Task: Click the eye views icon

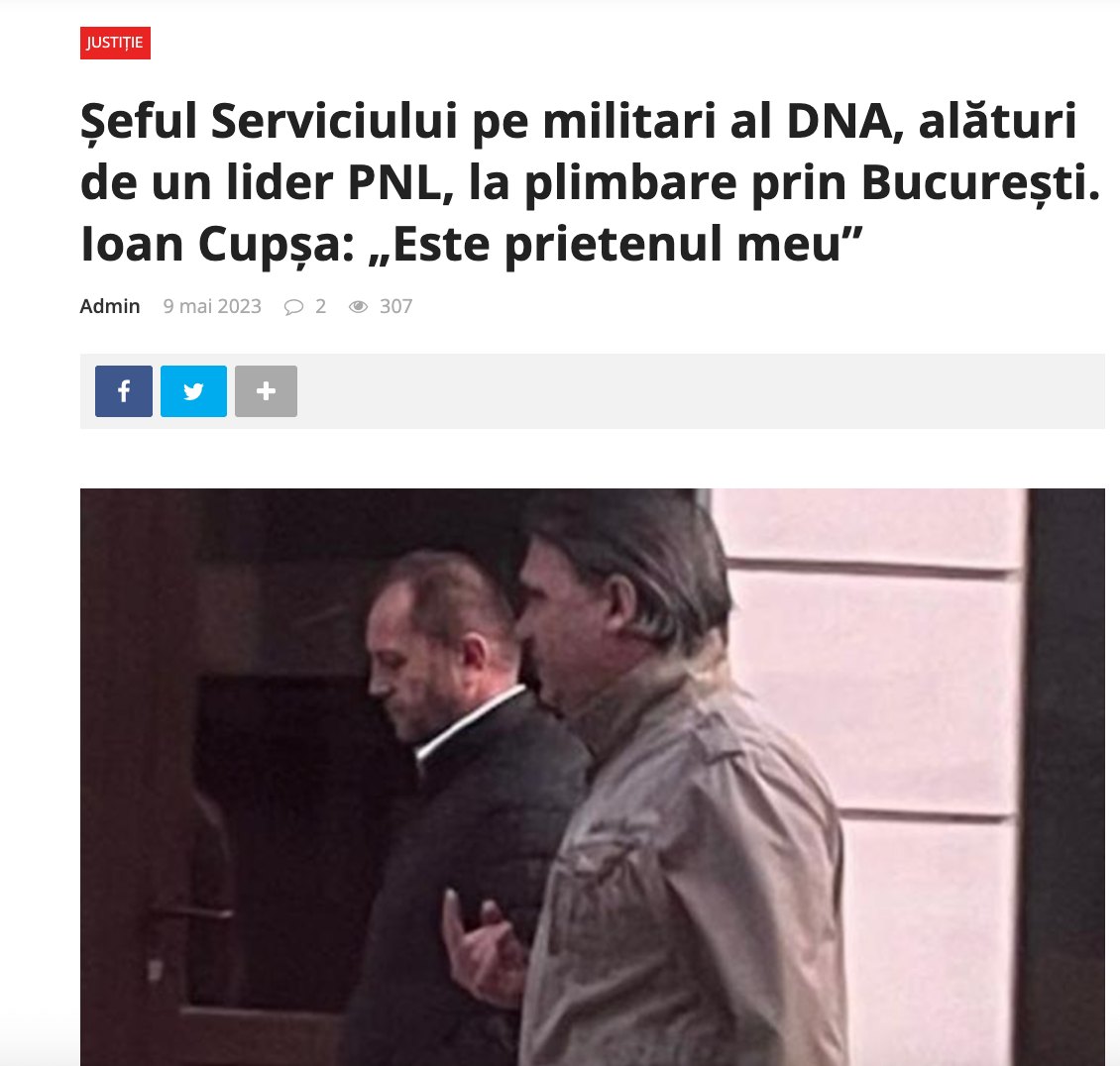Action: pos(358,306)
